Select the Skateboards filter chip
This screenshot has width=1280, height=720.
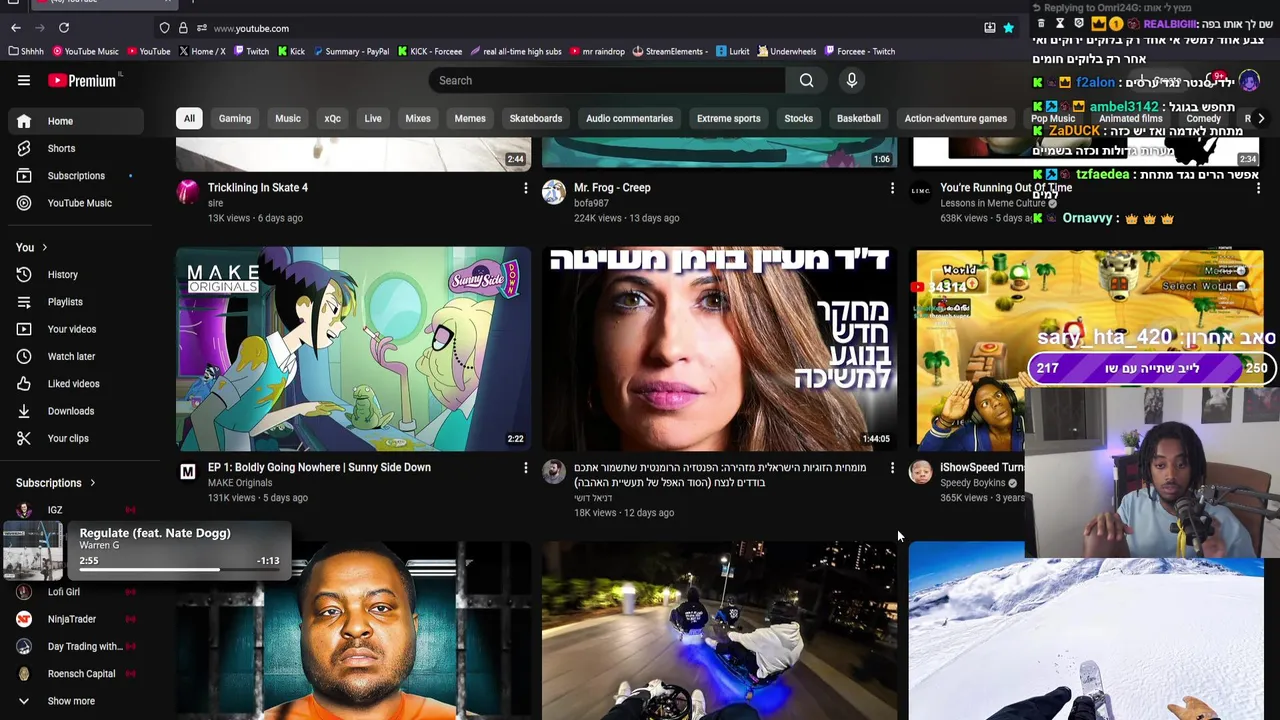point(536,118)
